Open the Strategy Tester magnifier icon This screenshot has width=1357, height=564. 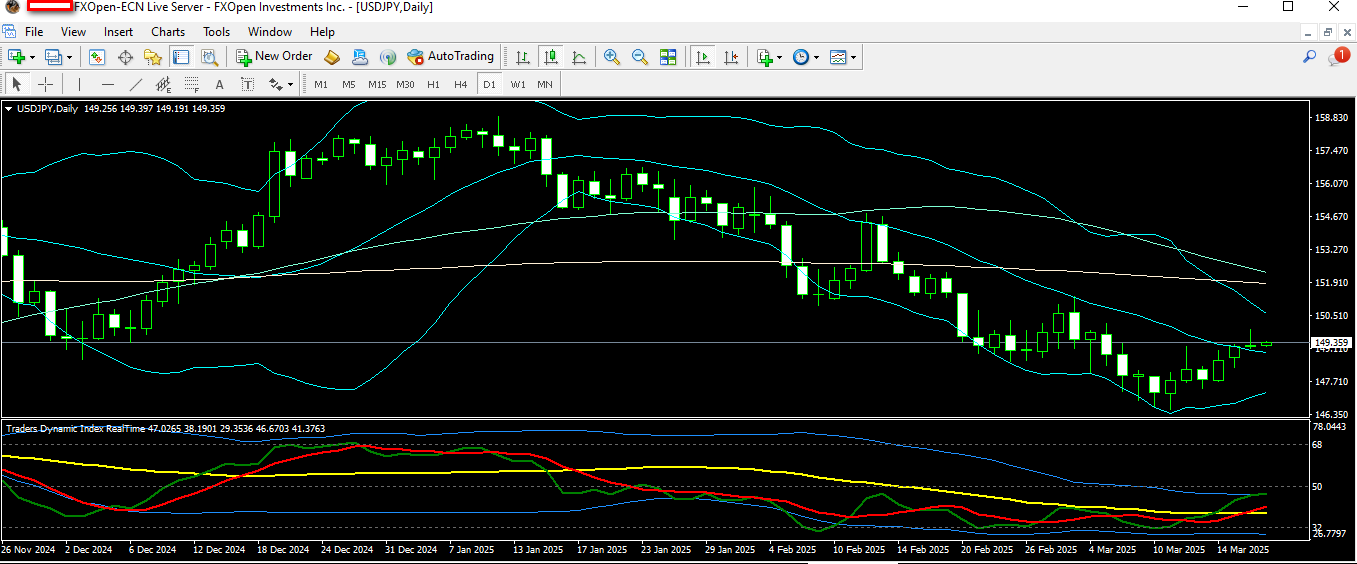(x=208, y=57)
